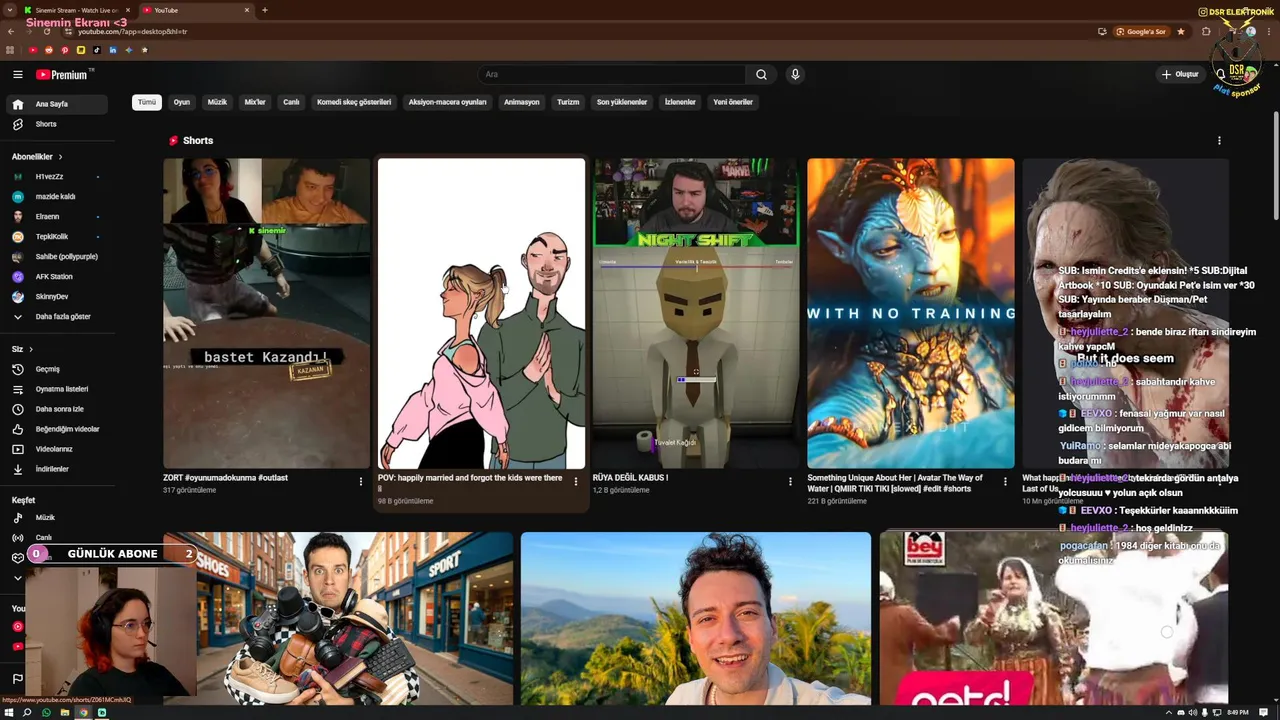Open options for RÜYA DEĞİL KABUS short

click(x=790, y=482)
